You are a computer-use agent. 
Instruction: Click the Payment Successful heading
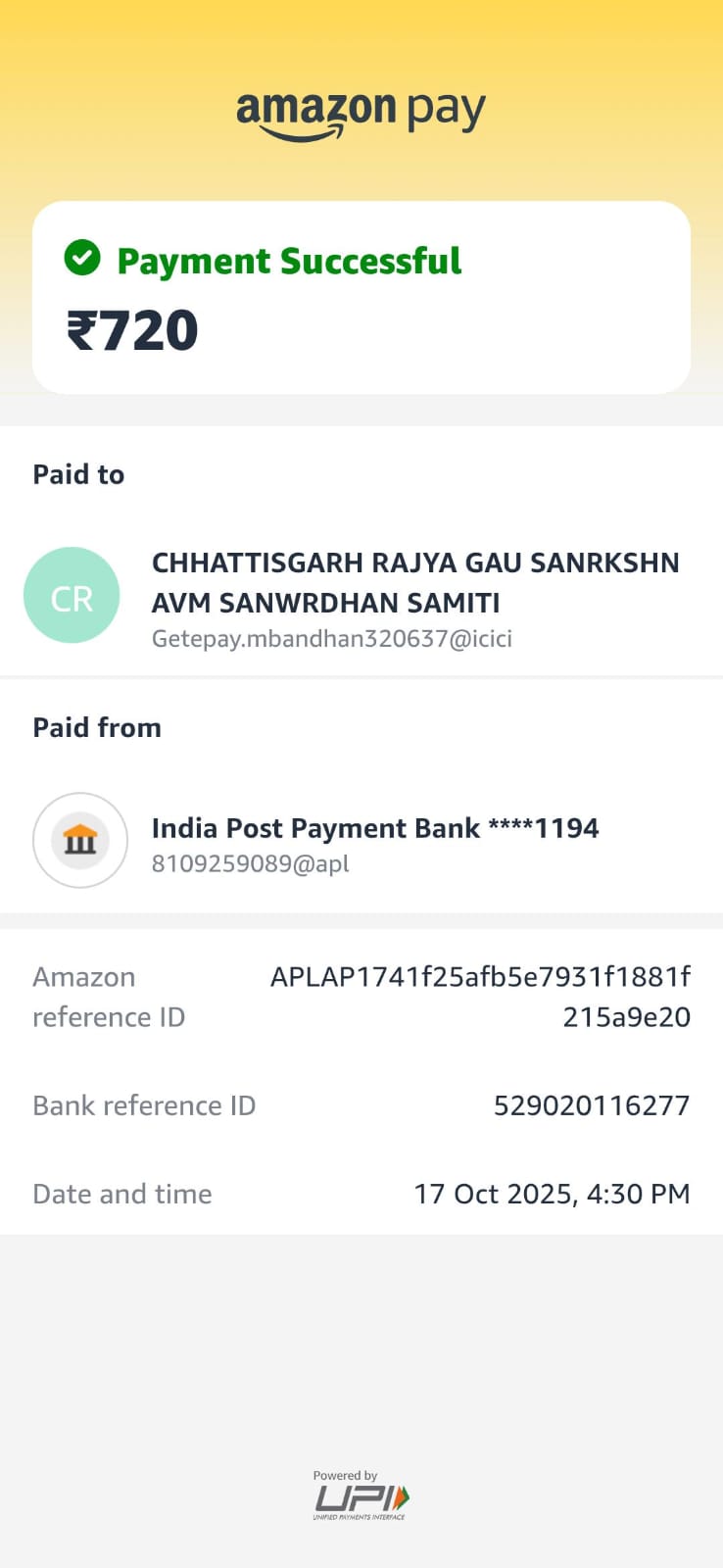pyautogui.click(x=289, y=261)
